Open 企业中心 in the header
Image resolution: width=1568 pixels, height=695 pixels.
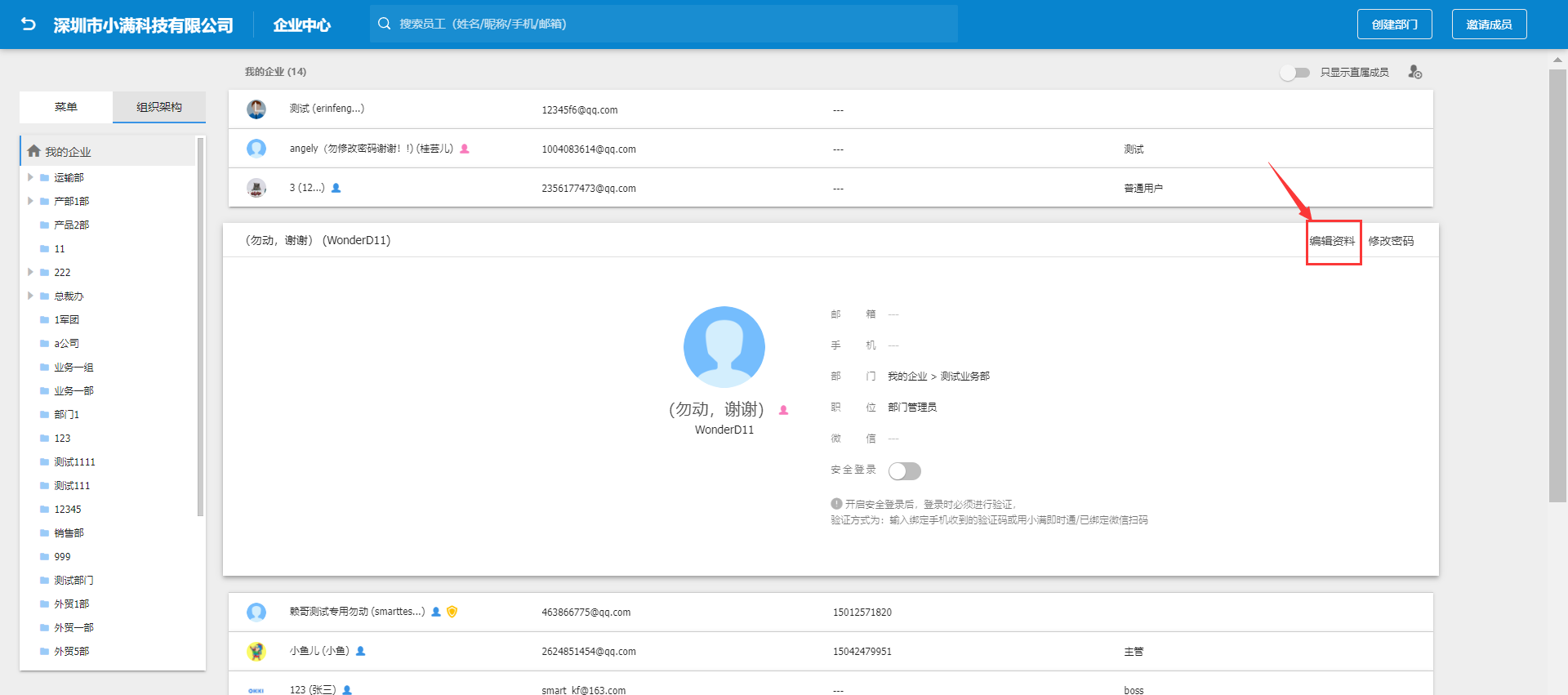[301, 25]
